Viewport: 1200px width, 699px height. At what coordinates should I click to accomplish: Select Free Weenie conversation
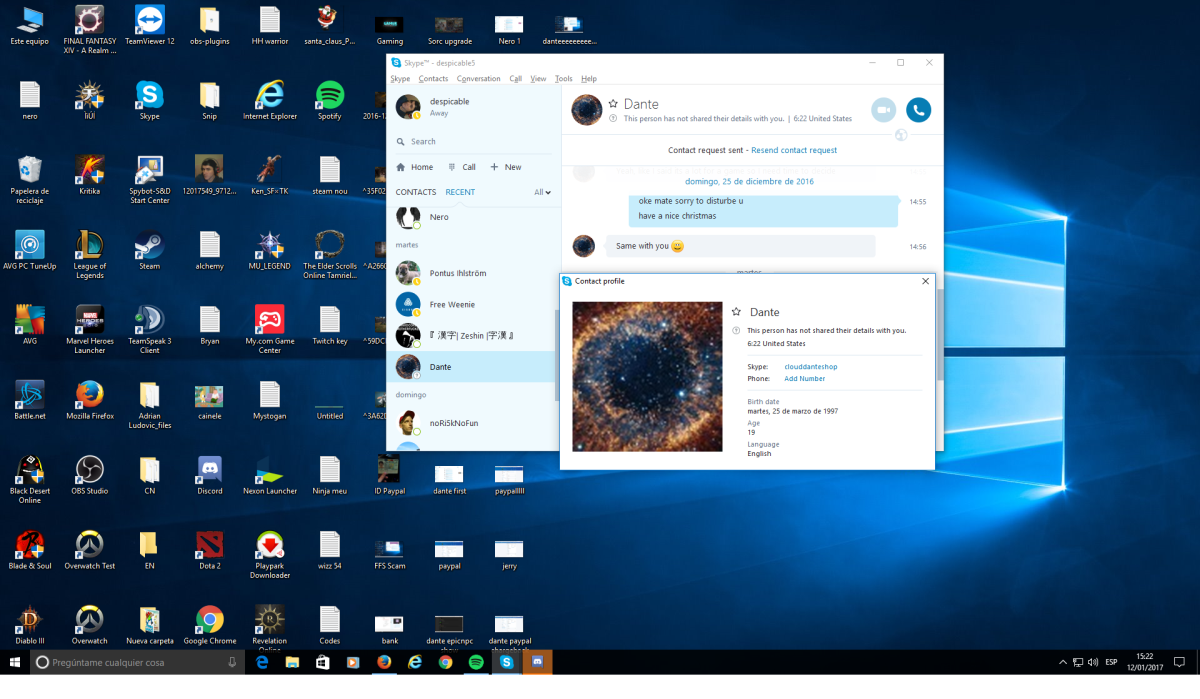(471, 304)
